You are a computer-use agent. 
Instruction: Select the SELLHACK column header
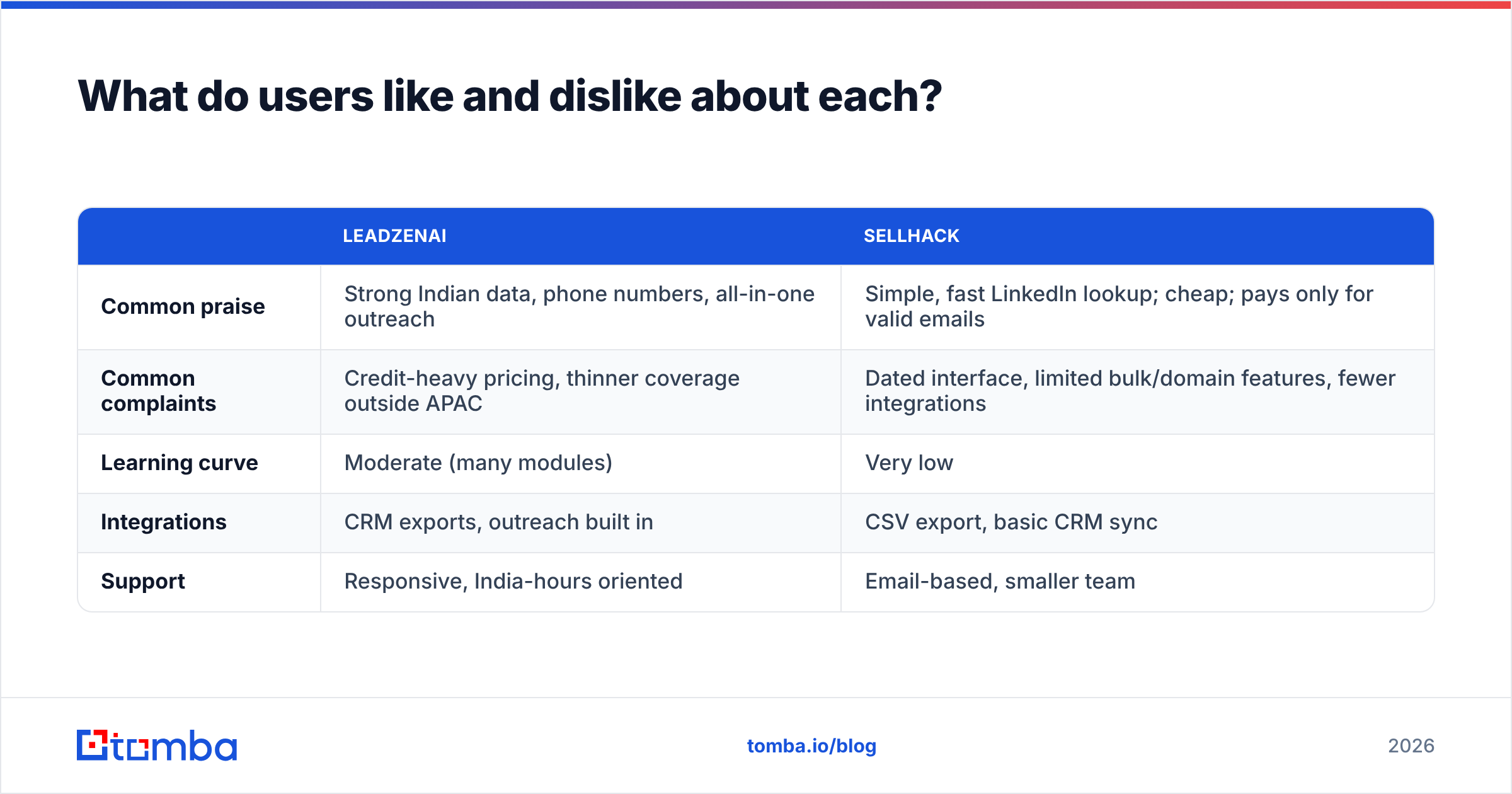[x=911, y=236]
